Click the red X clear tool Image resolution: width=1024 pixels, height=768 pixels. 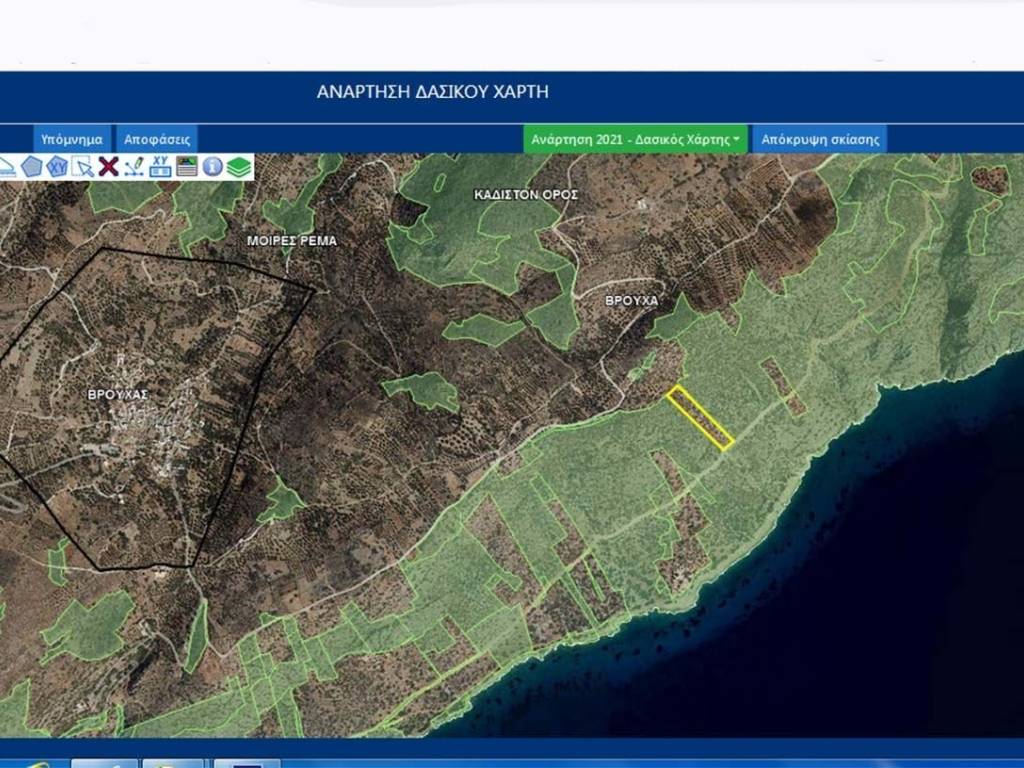[x=109, y=167]
